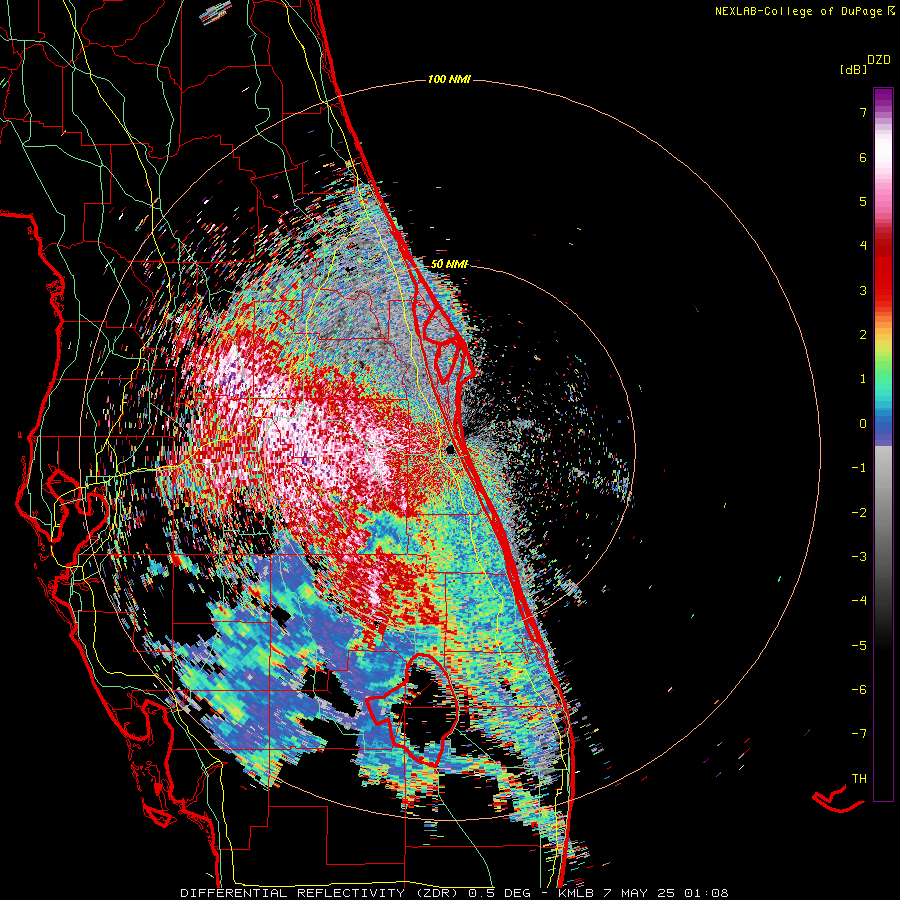This screenshot has width=900, height=900.
Task: Click the 100 NMI range ring label
Action: (x=449, y=79)
